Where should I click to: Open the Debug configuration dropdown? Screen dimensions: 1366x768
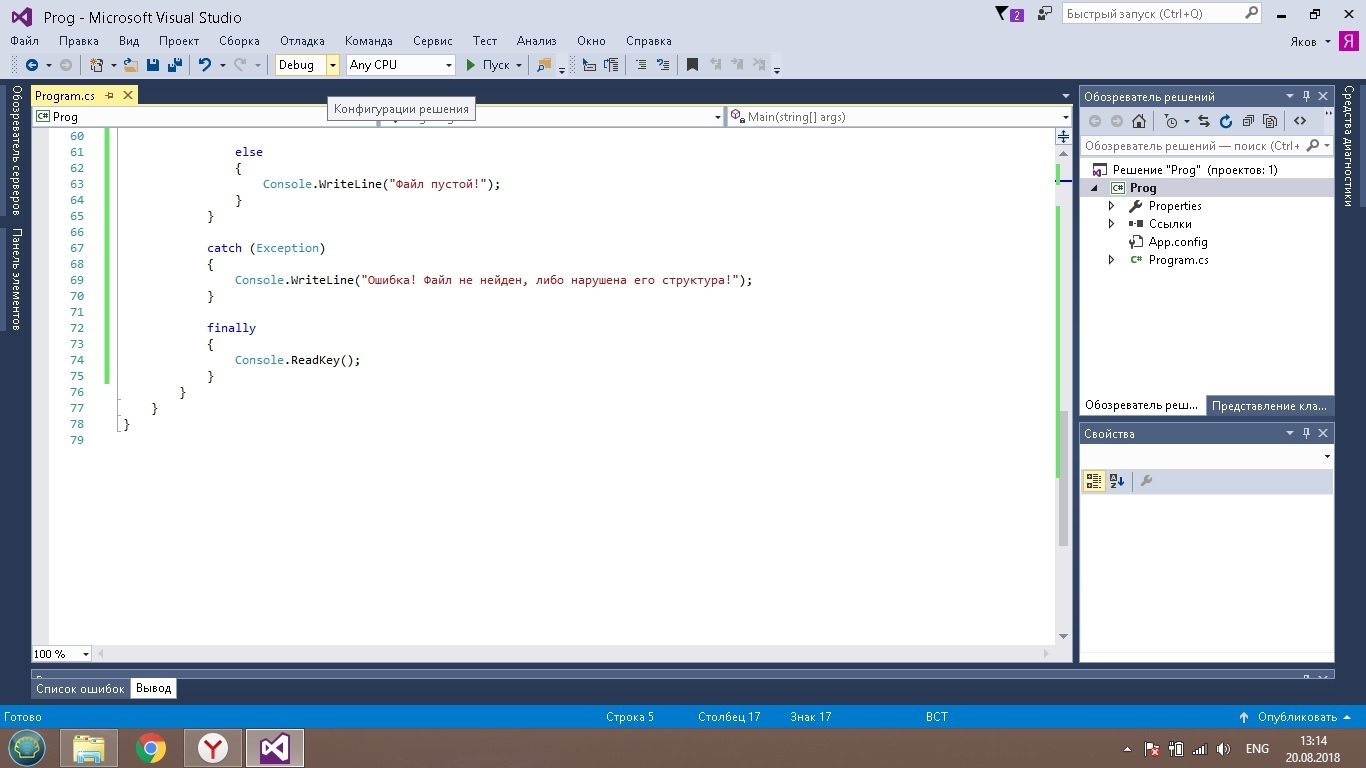coord(333,65)
